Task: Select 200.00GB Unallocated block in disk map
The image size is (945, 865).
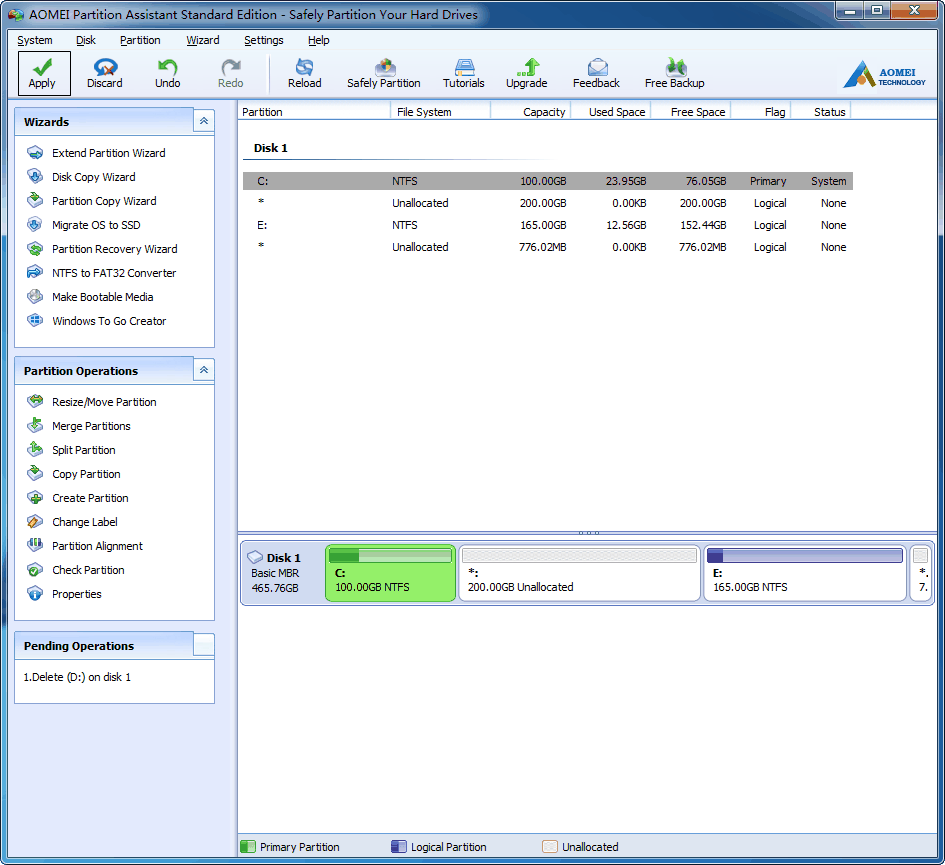Action: click(580, 573)
